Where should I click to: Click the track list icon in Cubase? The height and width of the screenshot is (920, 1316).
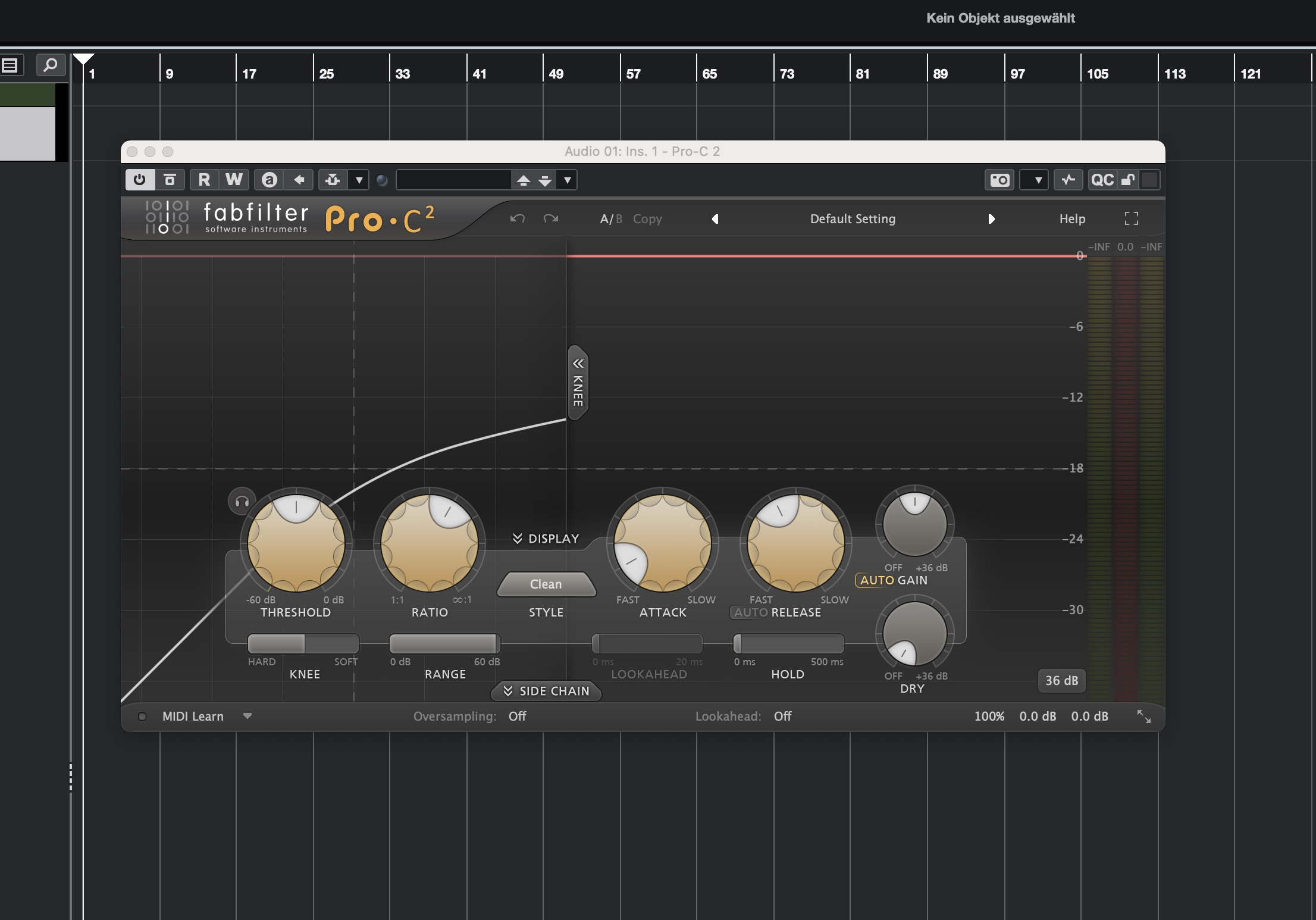[11, 65]
